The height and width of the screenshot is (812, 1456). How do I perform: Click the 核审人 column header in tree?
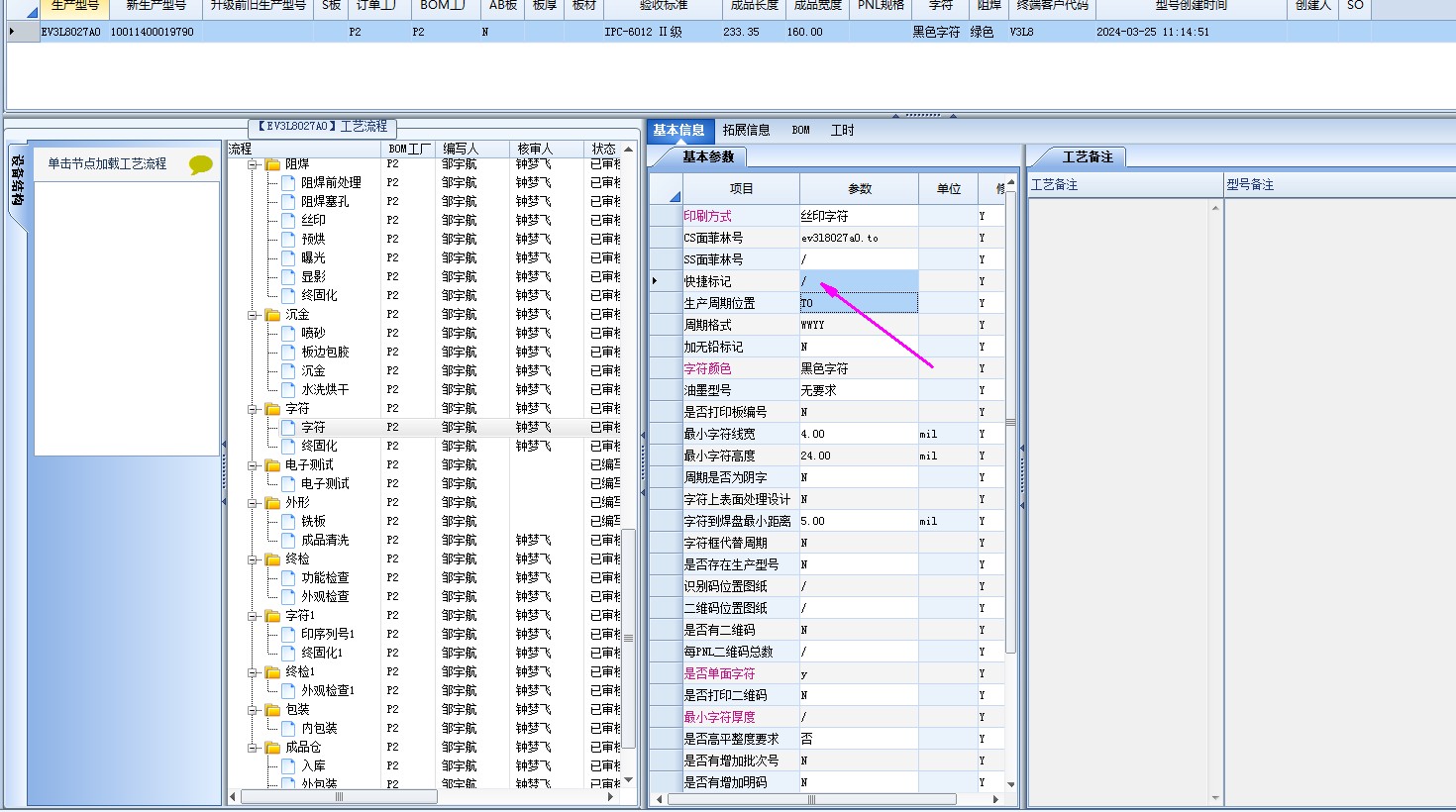tap(547, 149)
